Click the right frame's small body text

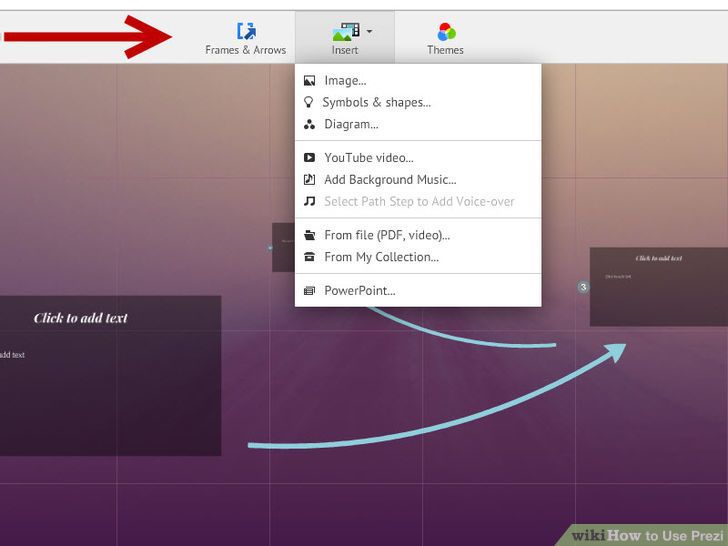pos(618,276)
